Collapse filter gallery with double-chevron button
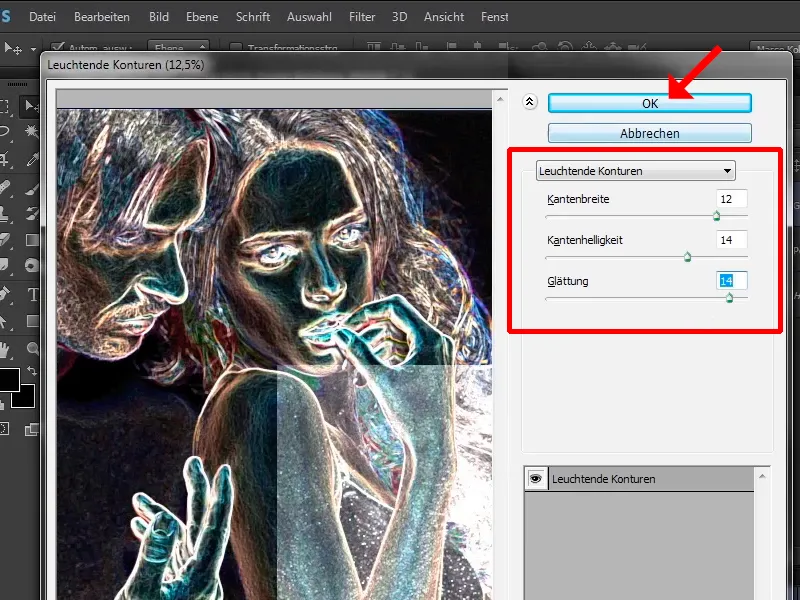Image resolution: width=800 pixels, height=600 pixels. (x=530, y=102)
